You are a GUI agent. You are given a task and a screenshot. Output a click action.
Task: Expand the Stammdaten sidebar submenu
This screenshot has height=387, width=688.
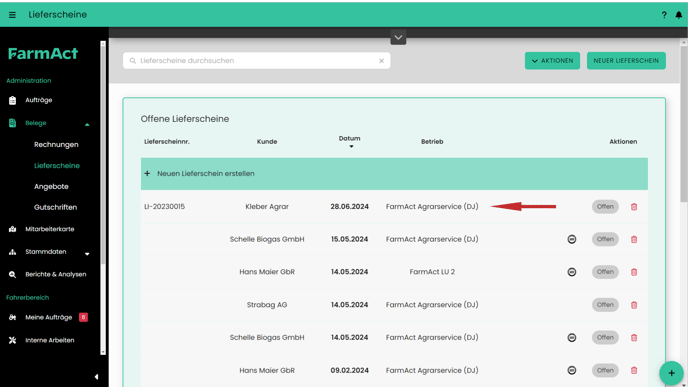point(87,253)
